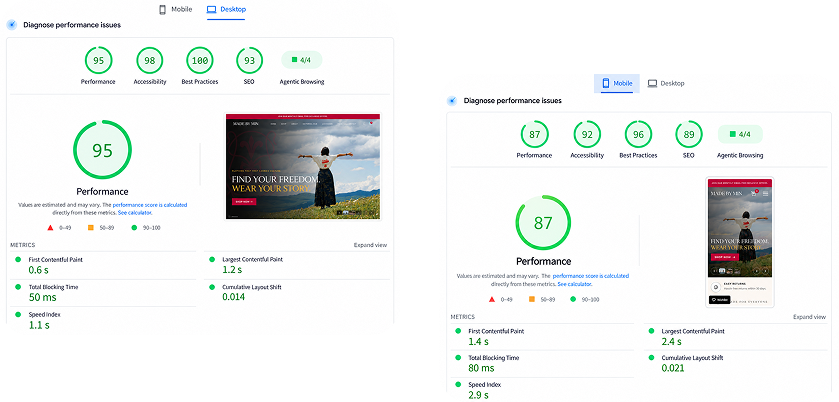This screenshot has width=839, height=402.
Task: Click the 87 Performance small gauge on right
Action: (x=534, y=134)
